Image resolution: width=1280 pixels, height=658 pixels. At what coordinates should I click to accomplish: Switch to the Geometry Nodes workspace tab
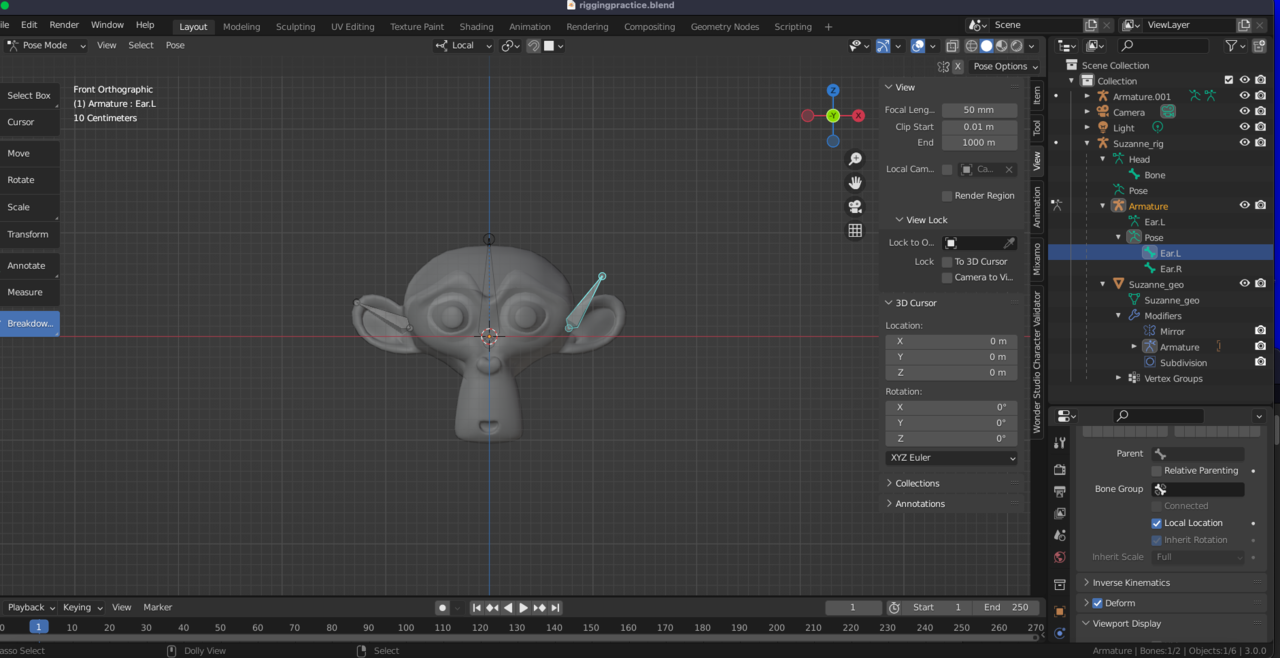[x=725, y=27]
